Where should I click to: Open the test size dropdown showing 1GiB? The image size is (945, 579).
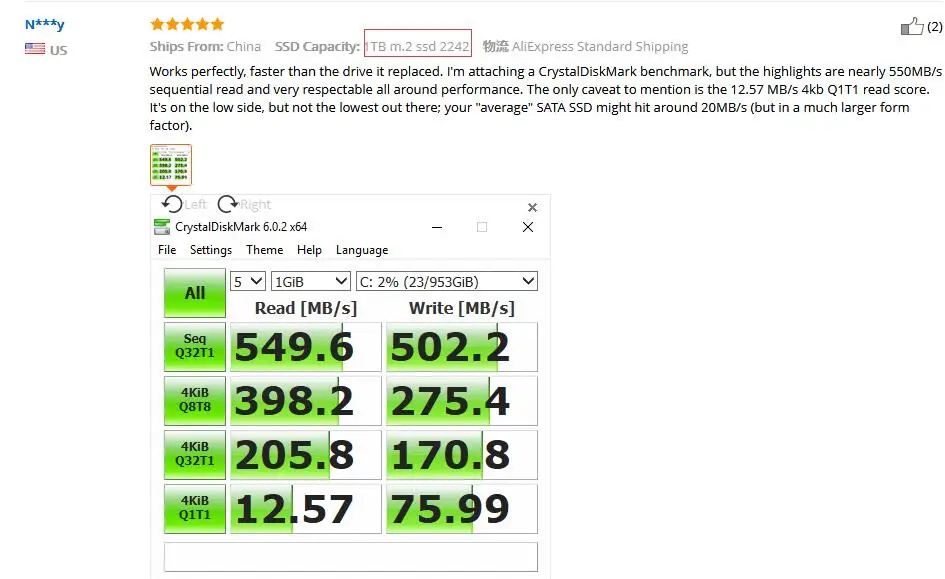[x=310, y=281]
